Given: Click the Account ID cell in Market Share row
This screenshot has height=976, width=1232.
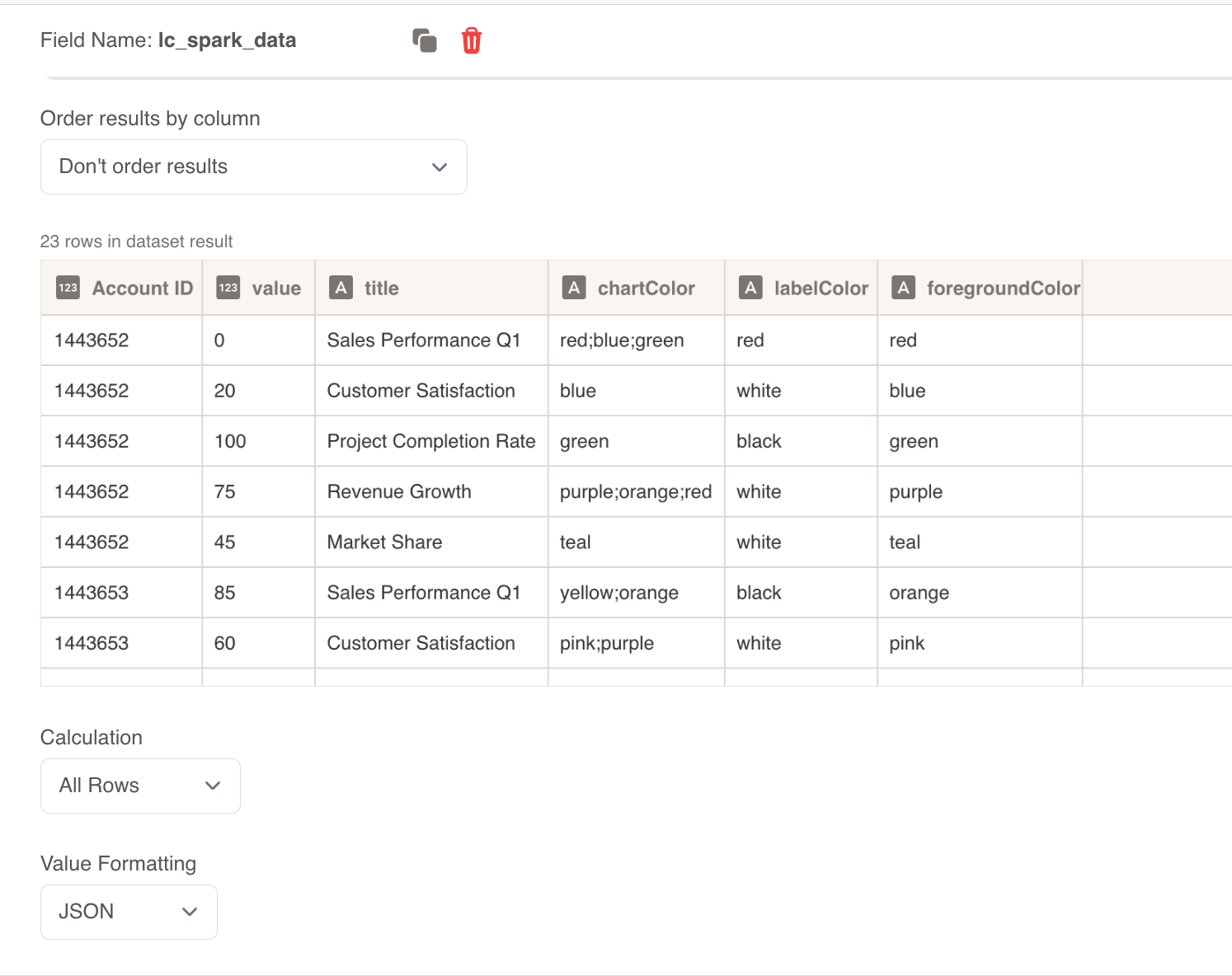Looking at the screenshot, I should tap(121, 542).
